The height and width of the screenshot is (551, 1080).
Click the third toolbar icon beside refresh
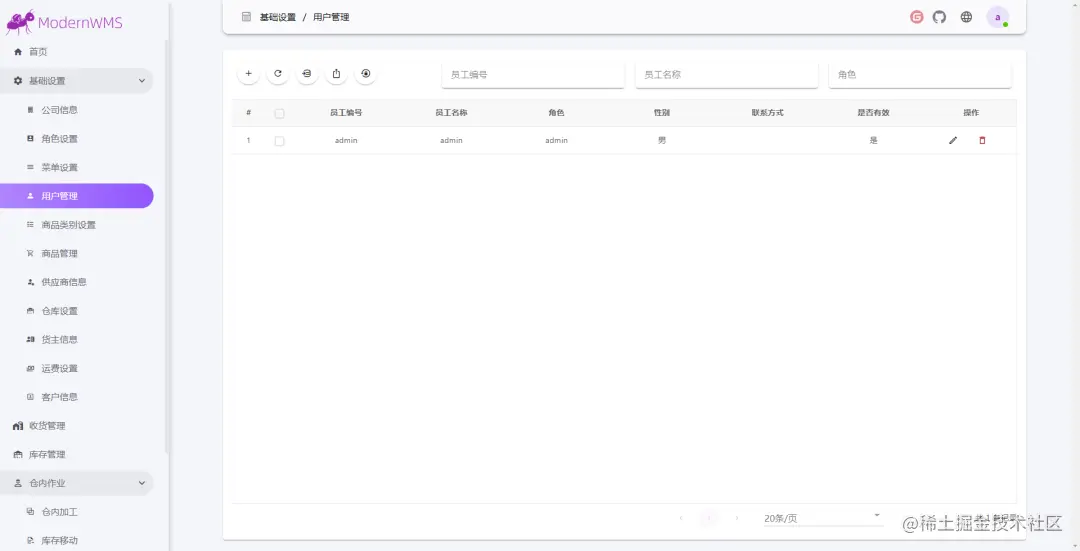click(x=307, y=74)
